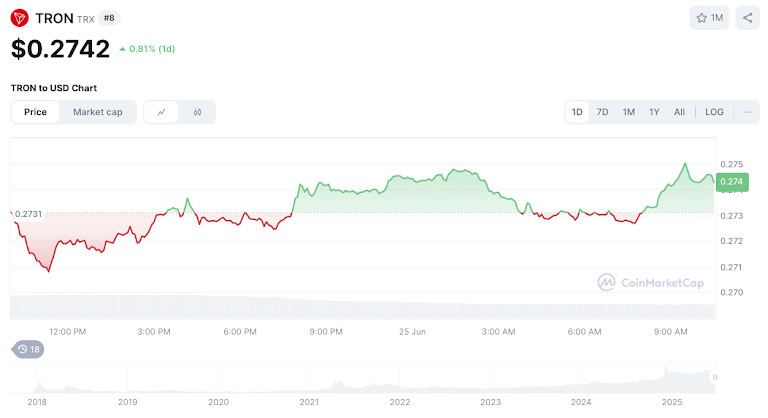
Task: Click the 6:00 PM time axis label
Action: coord(240,332)
